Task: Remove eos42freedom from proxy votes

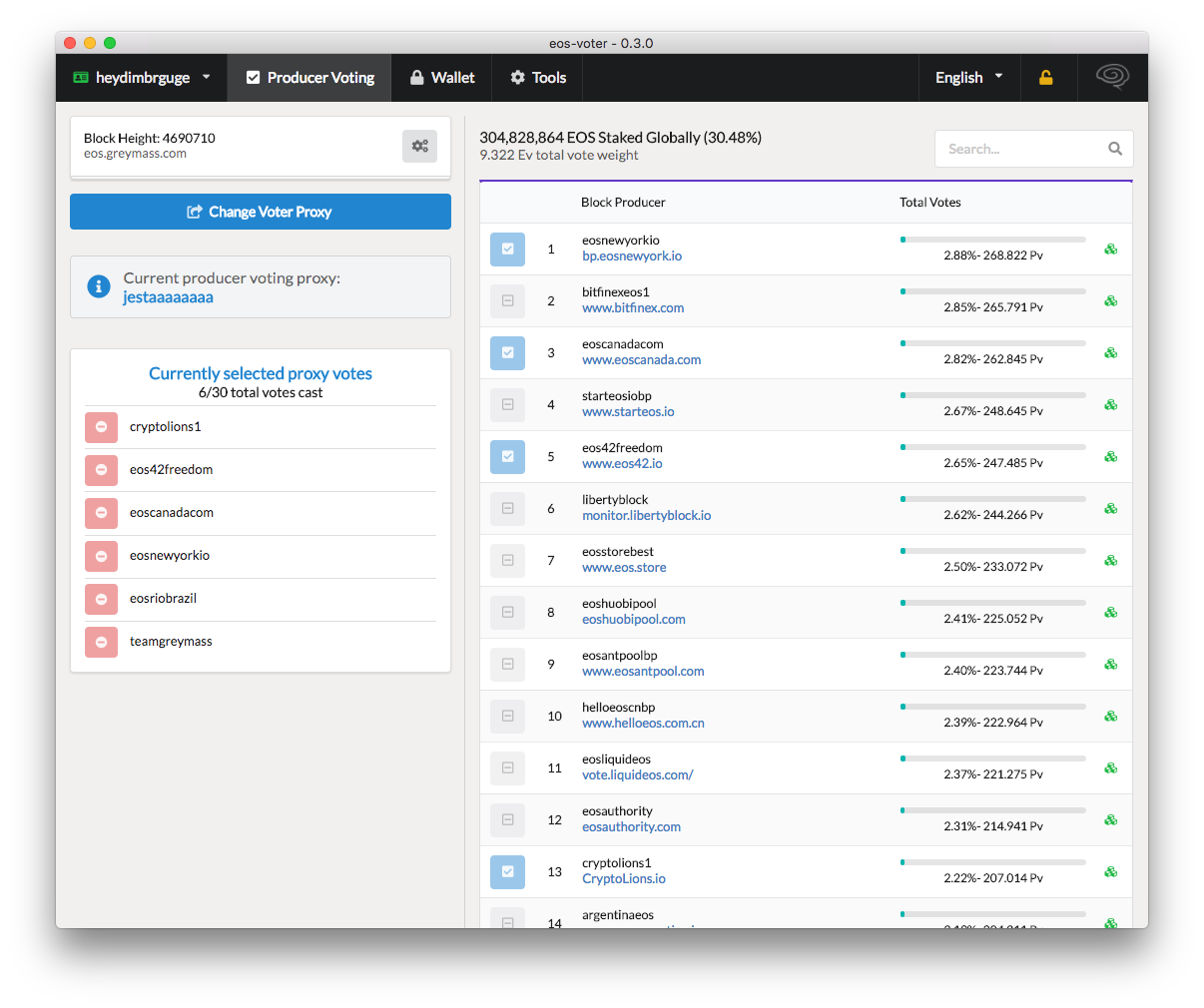Action: coord(101,470)
